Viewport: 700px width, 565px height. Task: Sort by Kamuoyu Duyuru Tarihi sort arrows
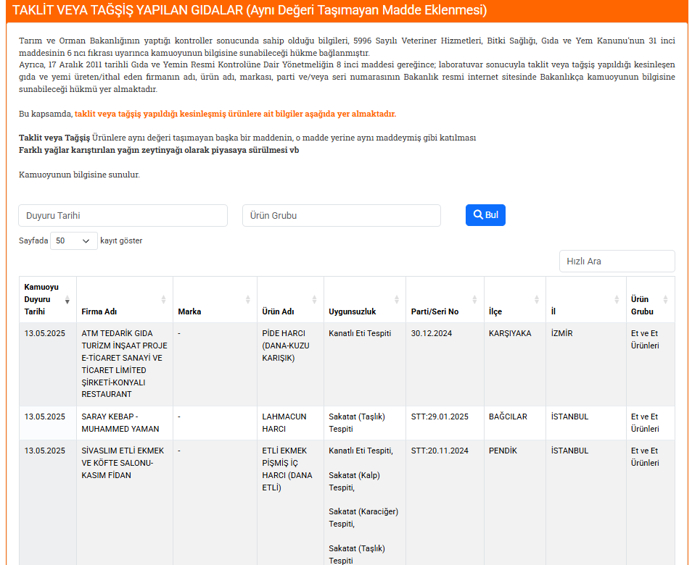tap(67, 299)
